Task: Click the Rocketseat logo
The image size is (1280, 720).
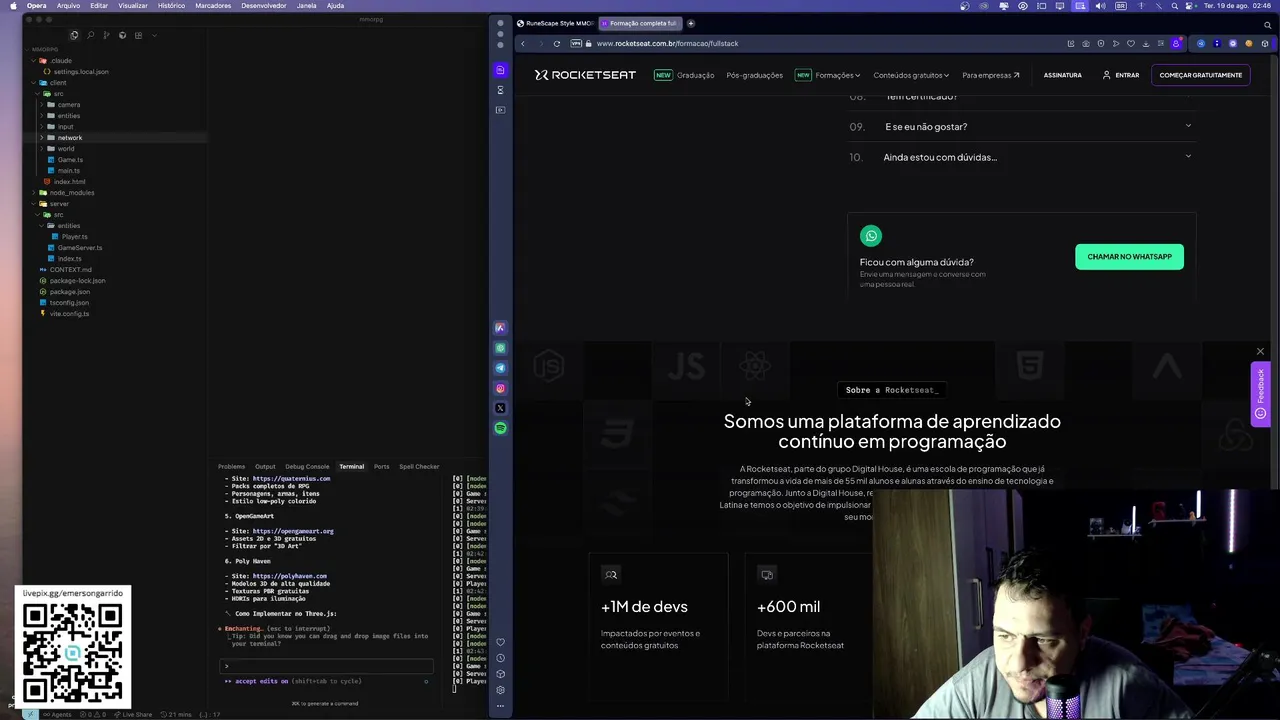Action: [585, 75]
